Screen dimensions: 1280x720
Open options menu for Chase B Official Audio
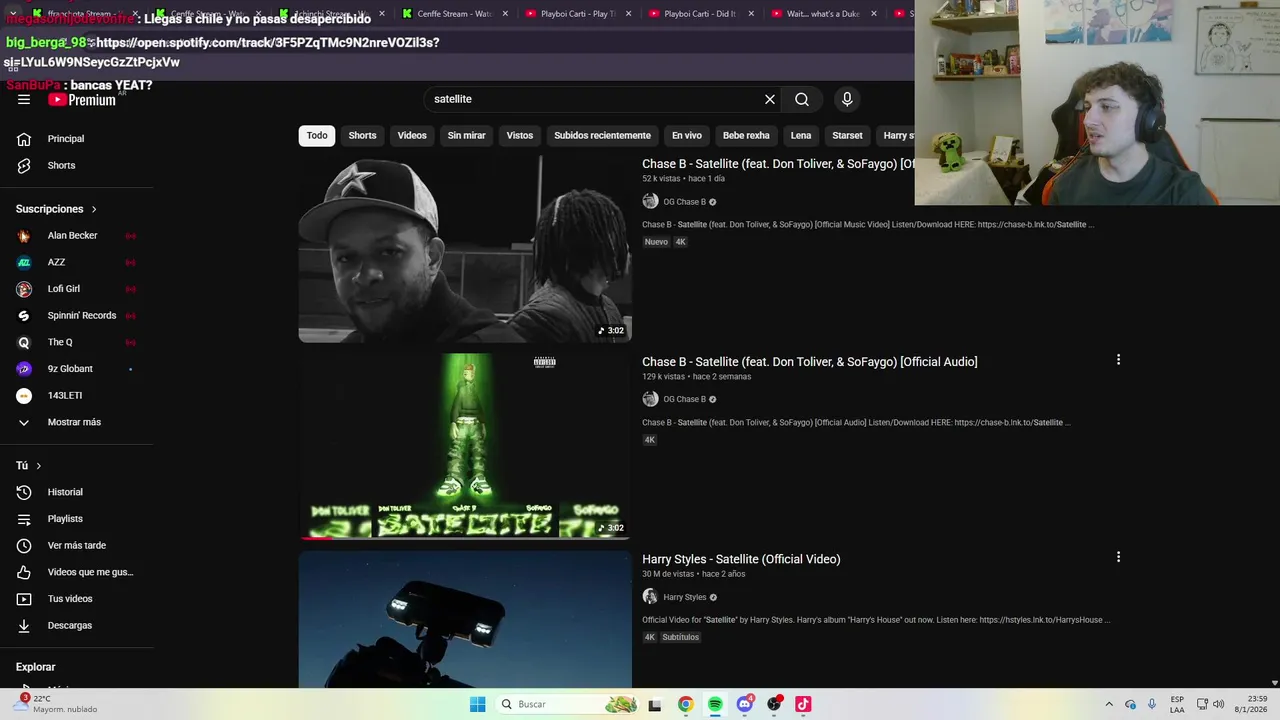(1118, 360)
